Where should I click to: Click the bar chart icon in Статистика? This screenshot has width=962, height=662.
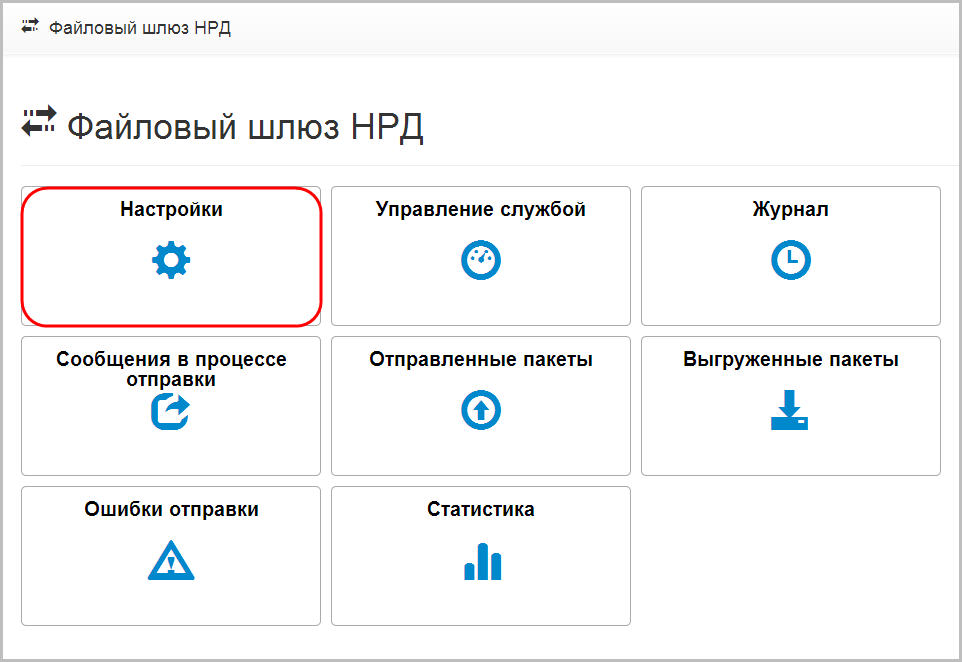(483, 561)
